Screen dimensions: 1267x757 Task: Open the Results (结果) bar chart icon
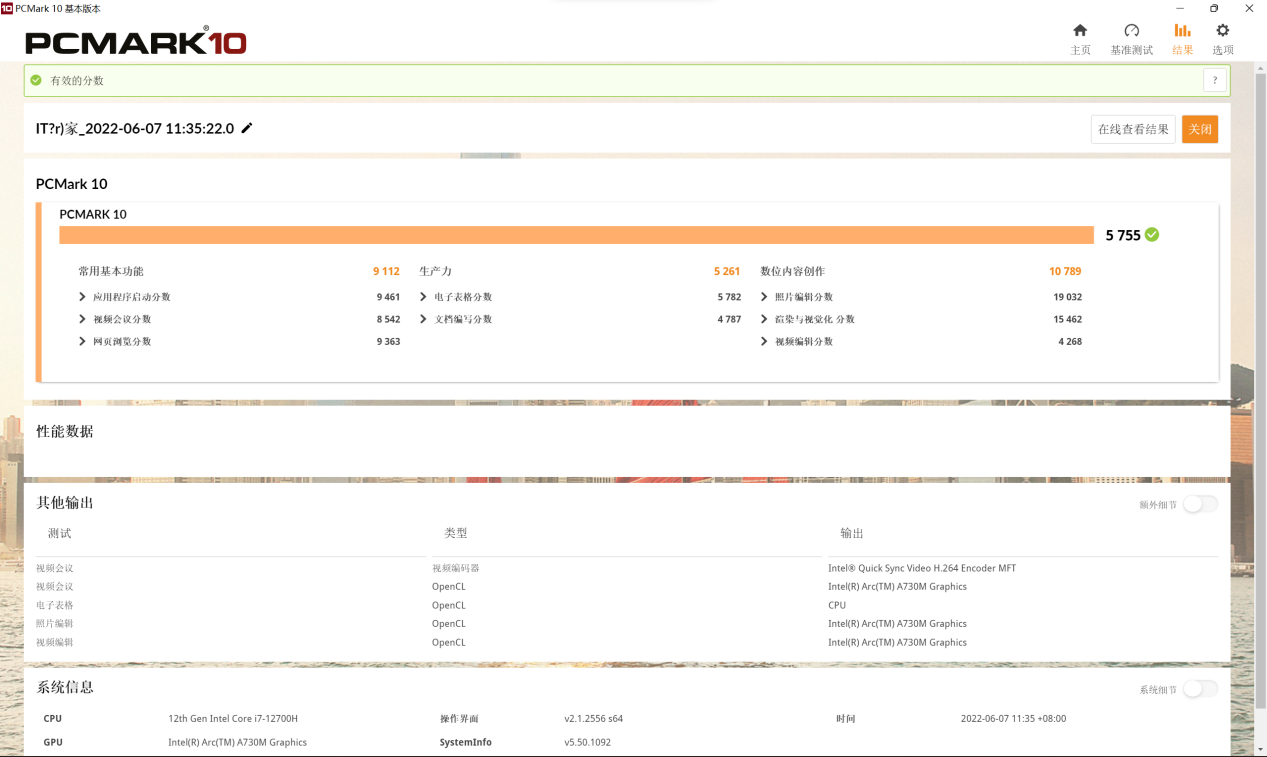click(1182, 31)
